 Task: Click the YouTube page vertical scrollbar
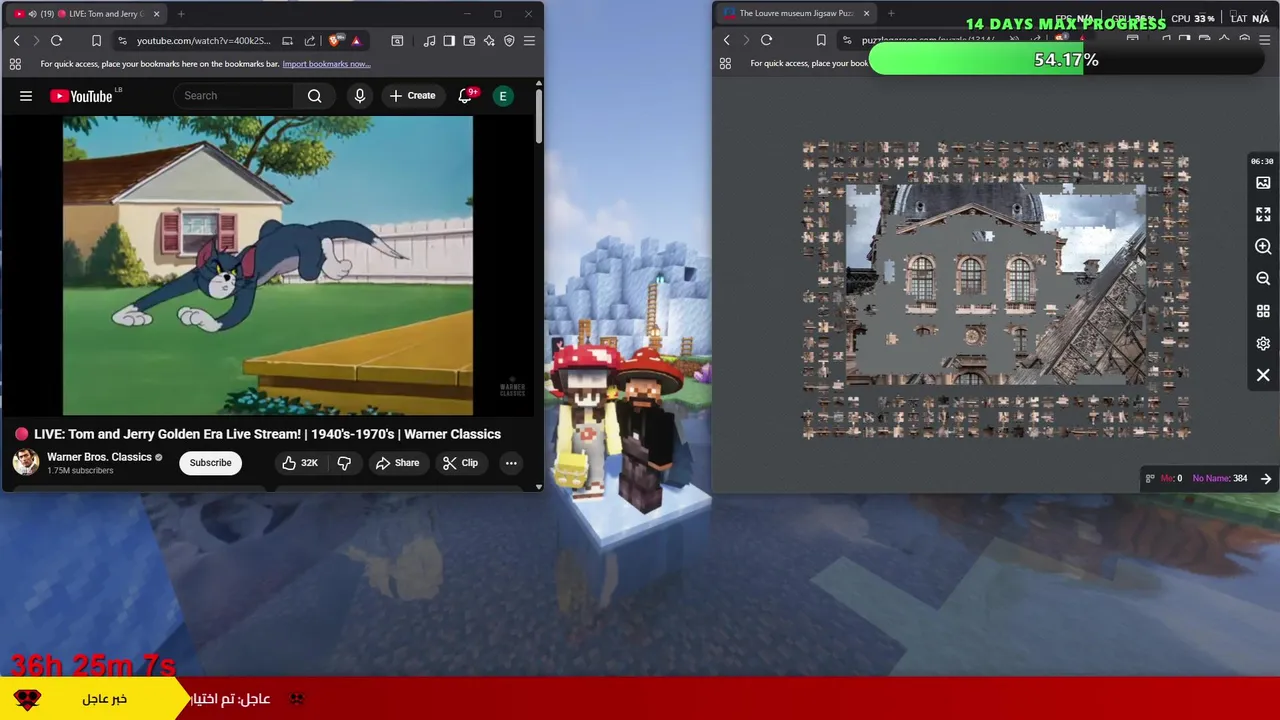(x=539, y=115)
